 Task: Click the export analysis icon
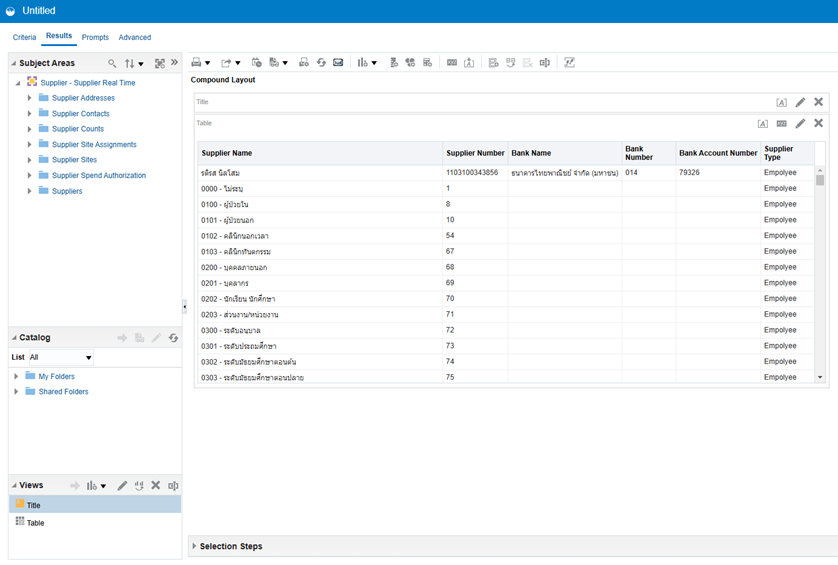point(226,63)
